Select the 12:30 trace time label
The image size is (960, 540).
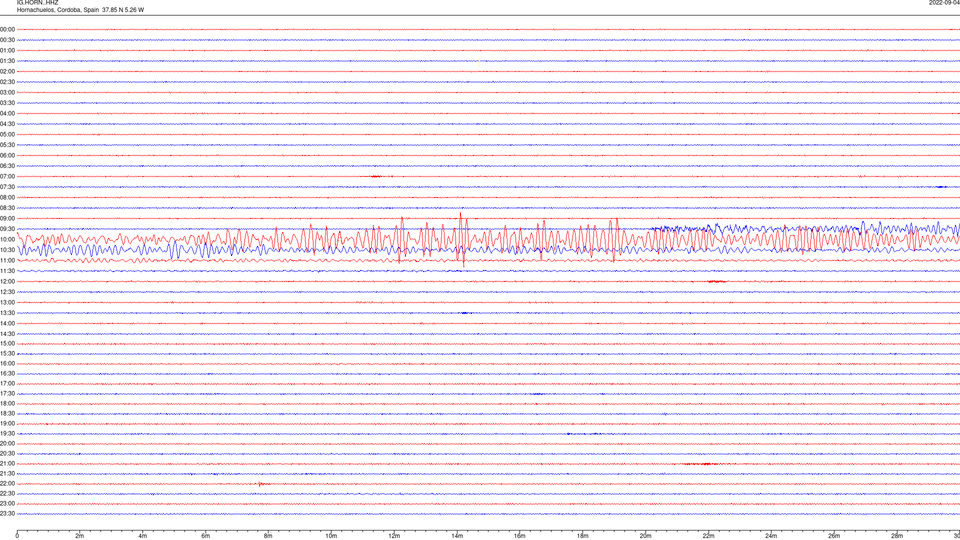click(x=7, y=292)
